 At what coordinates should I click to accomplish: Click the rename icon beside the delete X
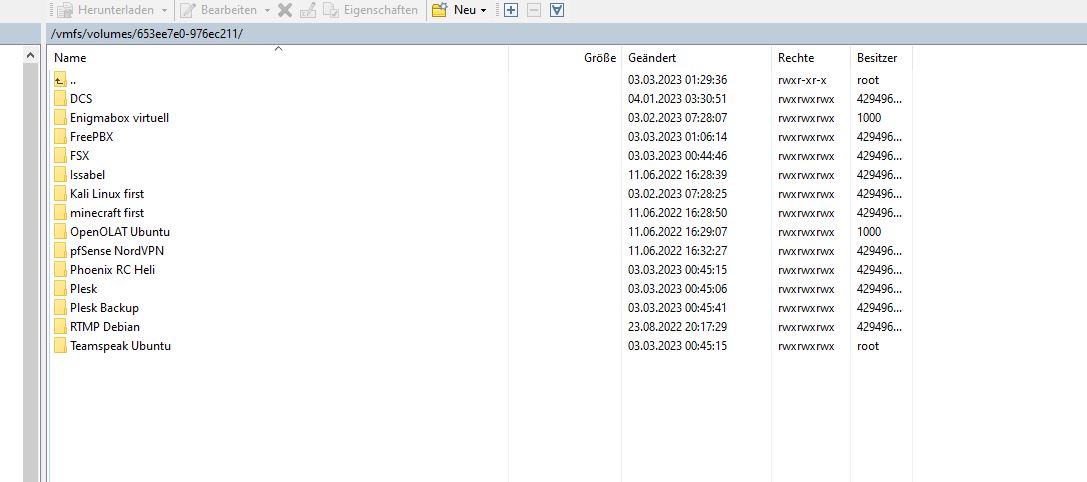click(308, 10)
